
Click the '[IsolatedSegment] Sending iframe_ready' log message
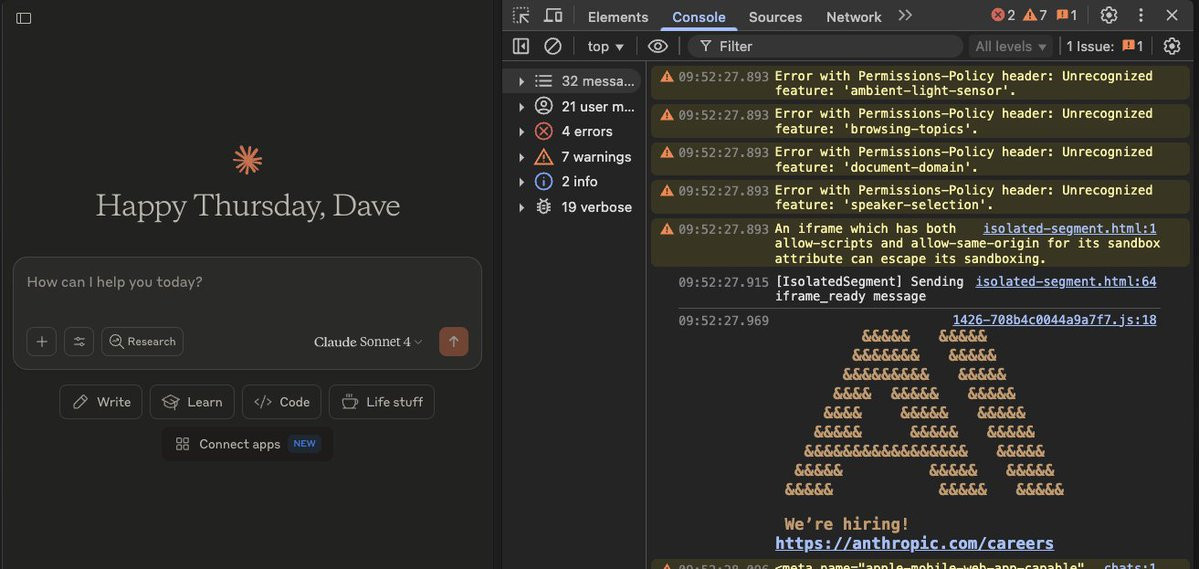click(869, 289)
